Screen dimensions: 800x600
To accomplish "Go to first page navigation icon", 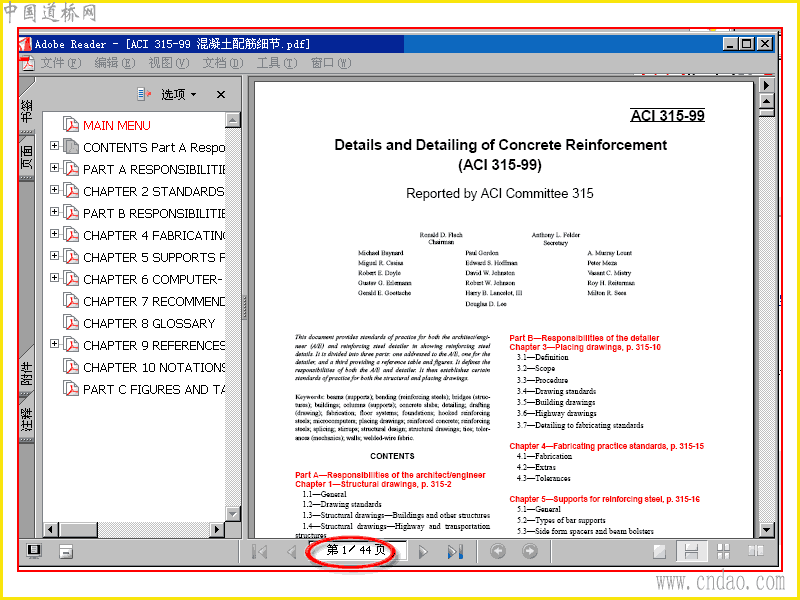I will coord(260,552).
